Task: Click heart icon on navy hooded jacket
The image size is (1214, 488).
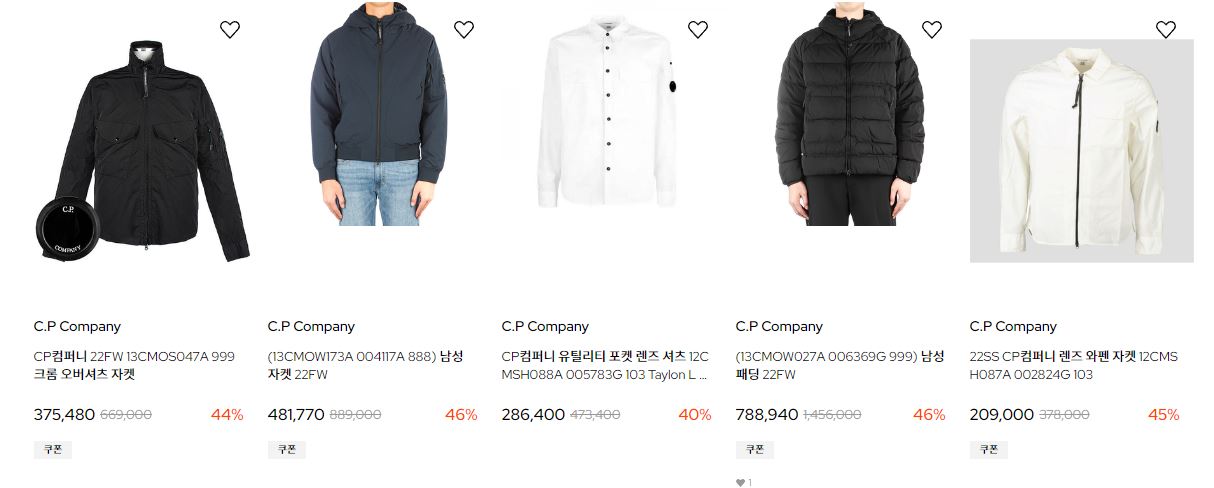Action: click(464, 29)
